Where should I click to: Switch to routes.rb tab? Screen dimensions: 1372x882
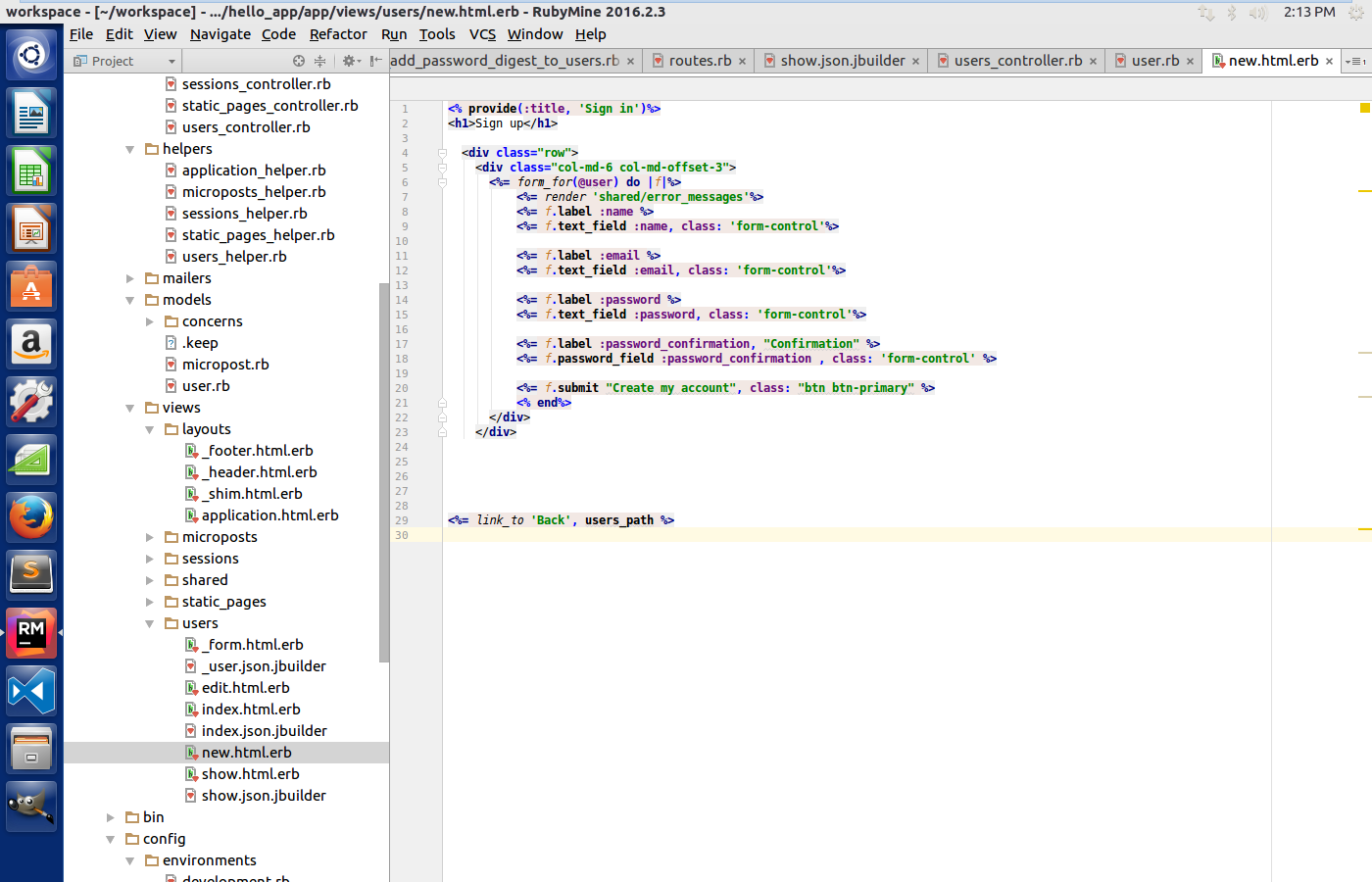click(x=700, y=61)
